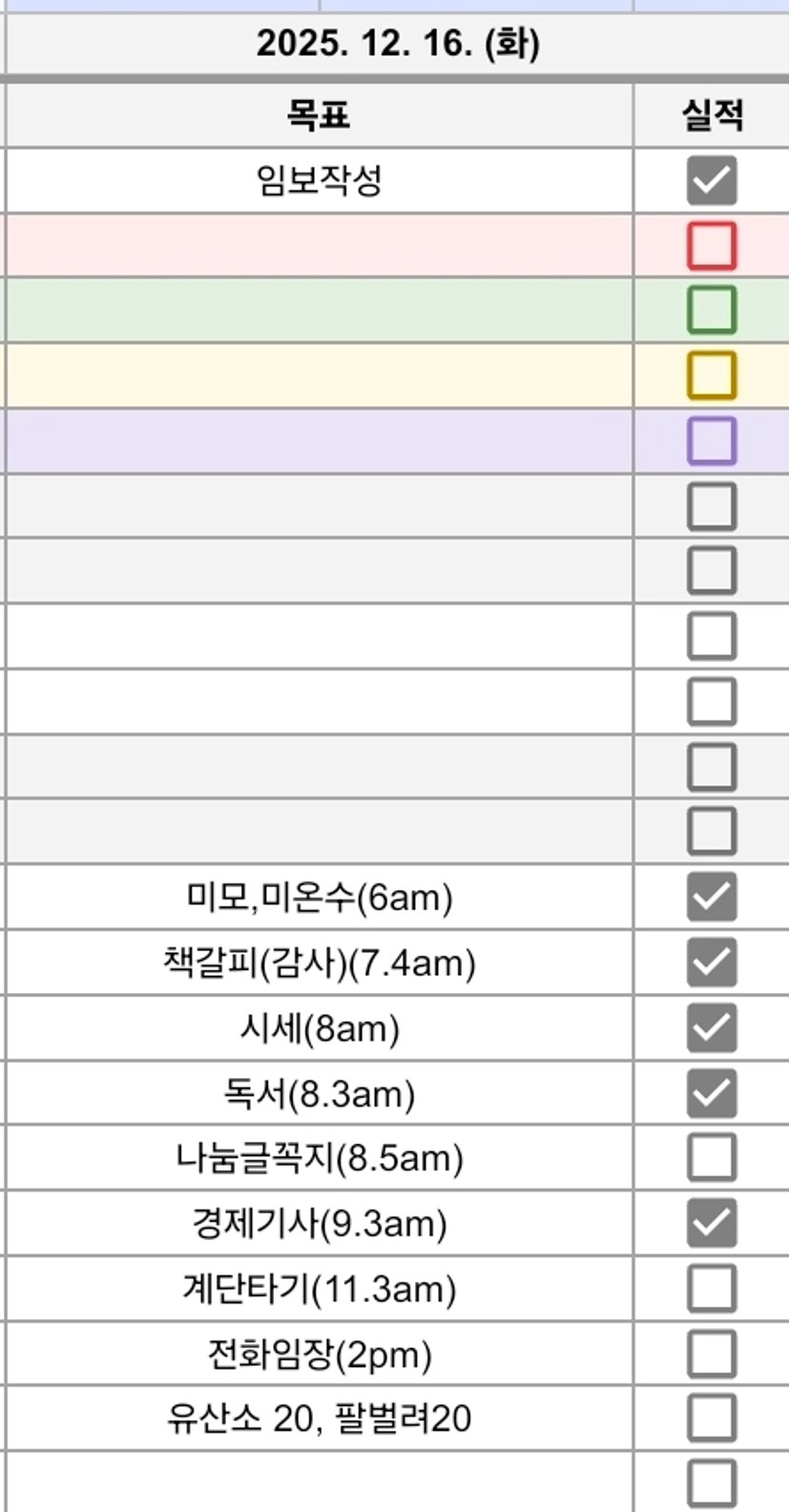Tick the yellow-outlined checkbox
The width and height of the screenshot is (789, 1512).
point(711,375)
